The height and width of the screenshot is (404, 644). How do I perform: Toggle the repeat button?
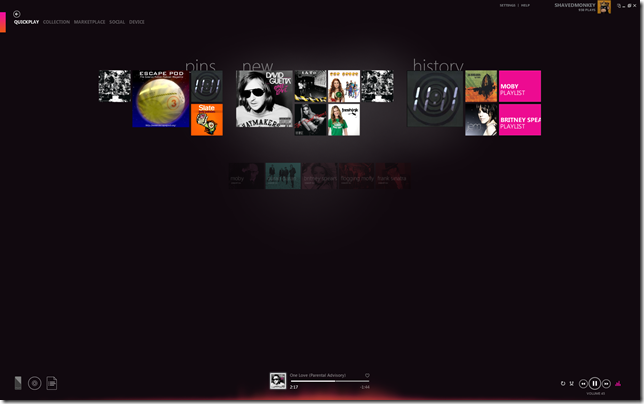click(x=563, y=383)
